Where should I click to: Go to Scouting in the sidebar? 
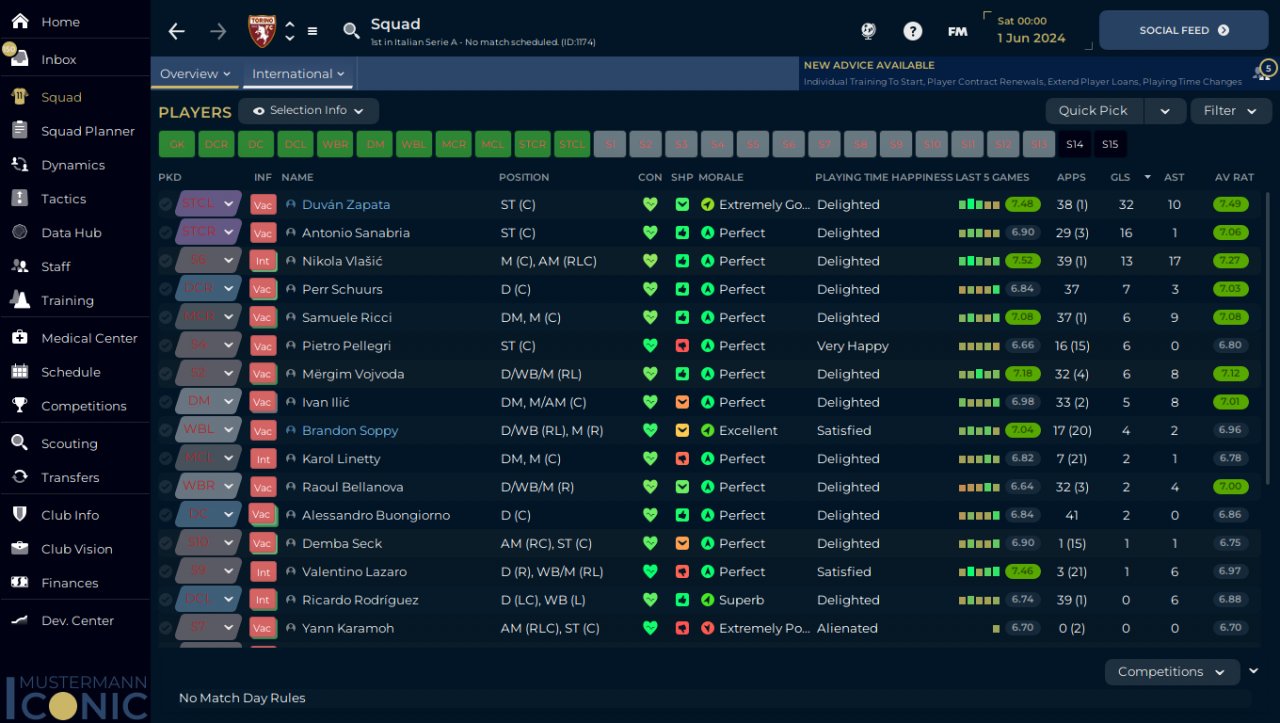pyautogui.click(x=69, y=444)
